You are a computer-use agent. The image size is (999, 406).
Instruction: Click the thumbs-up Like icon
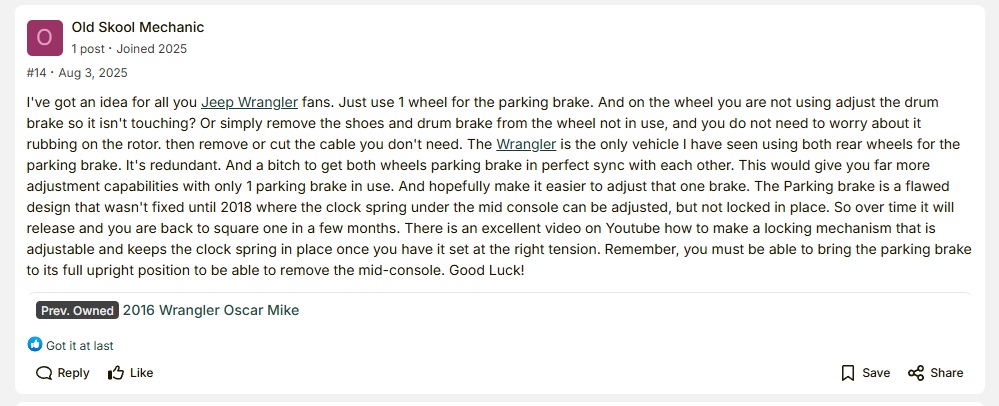116,373
